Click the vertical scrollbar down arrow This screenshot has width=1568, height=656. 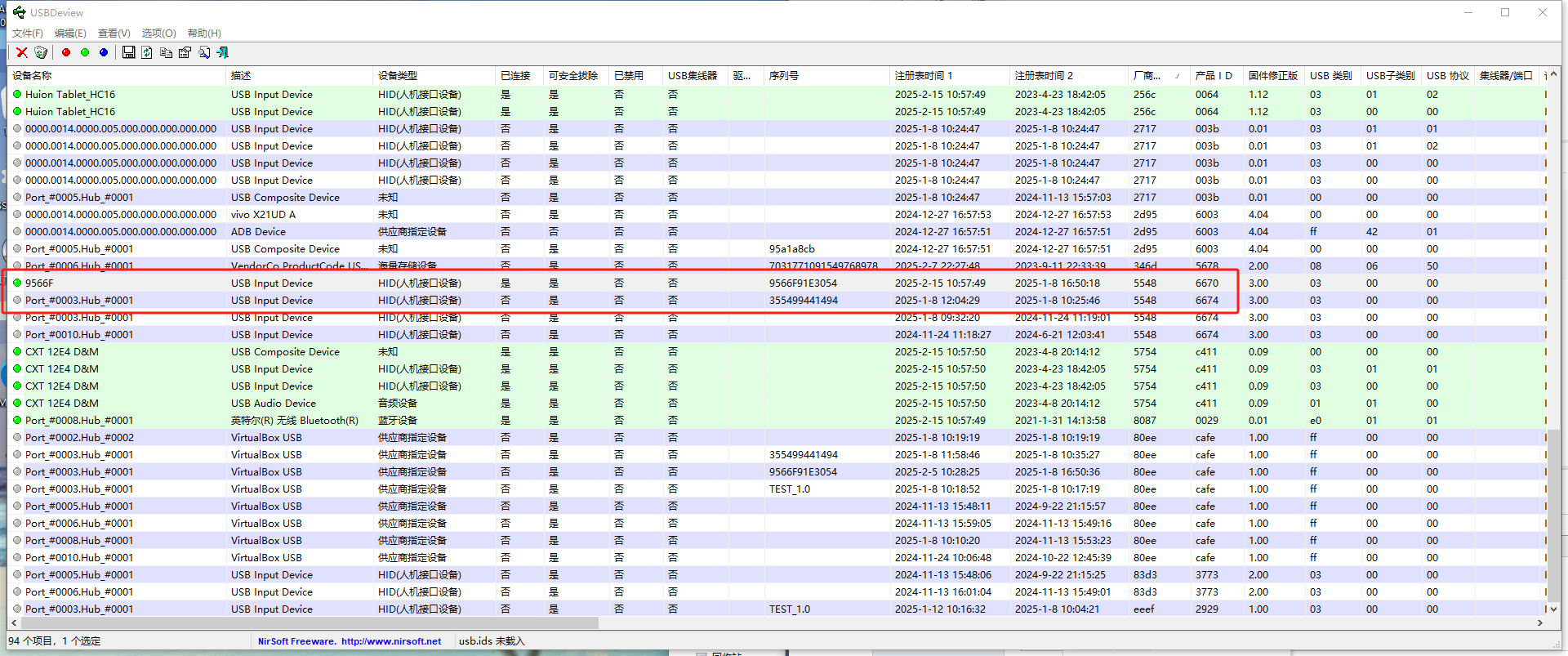pyautogui.click(x=1553, y=609)
